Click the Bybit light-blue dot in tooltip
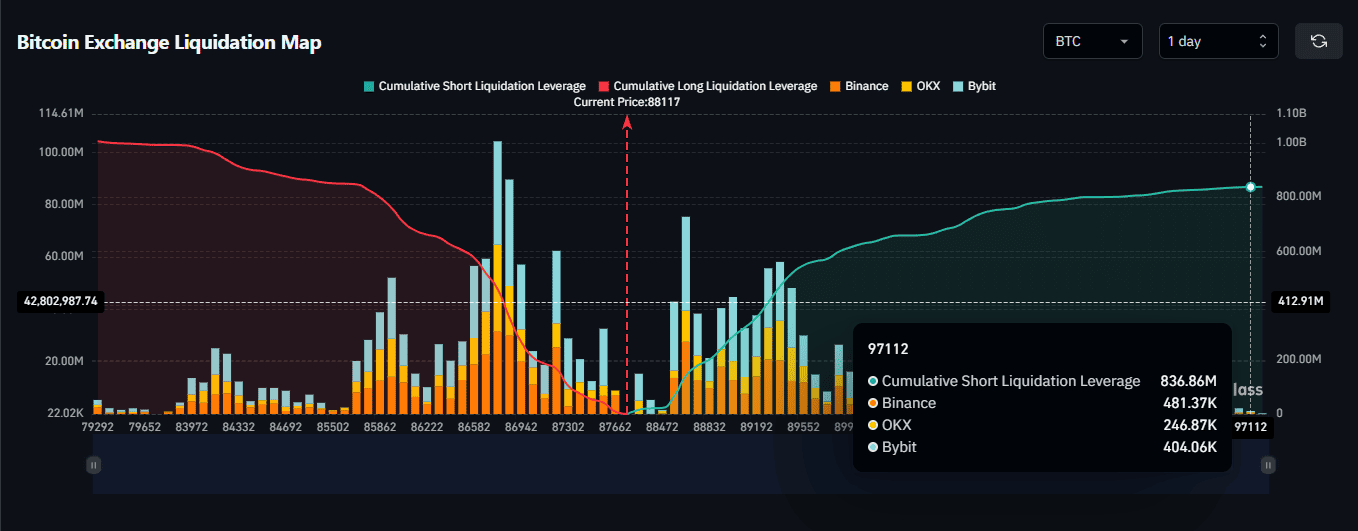The height and width of the screenshot is (531, 1358). click(x=873, y=447)
